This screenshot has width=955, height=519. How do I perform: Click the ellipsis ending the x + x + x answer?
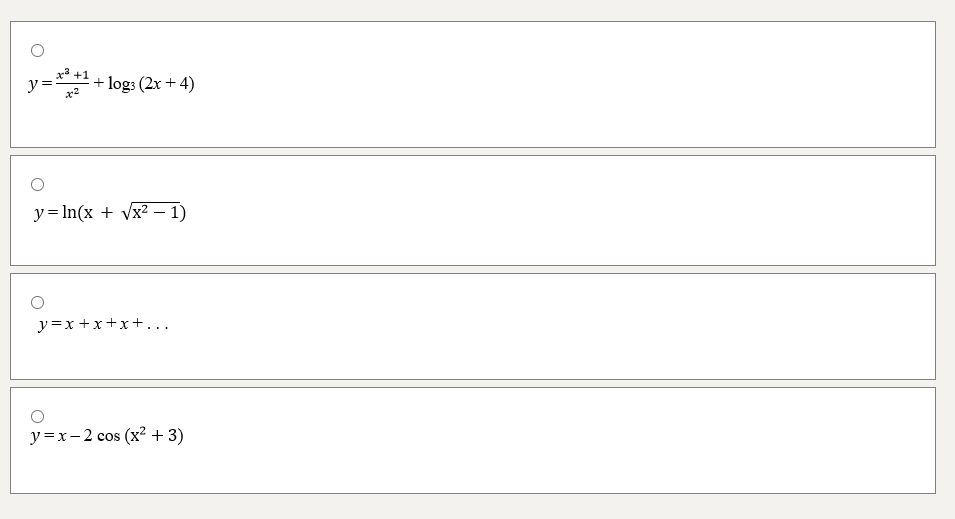(x=158, y=325)
